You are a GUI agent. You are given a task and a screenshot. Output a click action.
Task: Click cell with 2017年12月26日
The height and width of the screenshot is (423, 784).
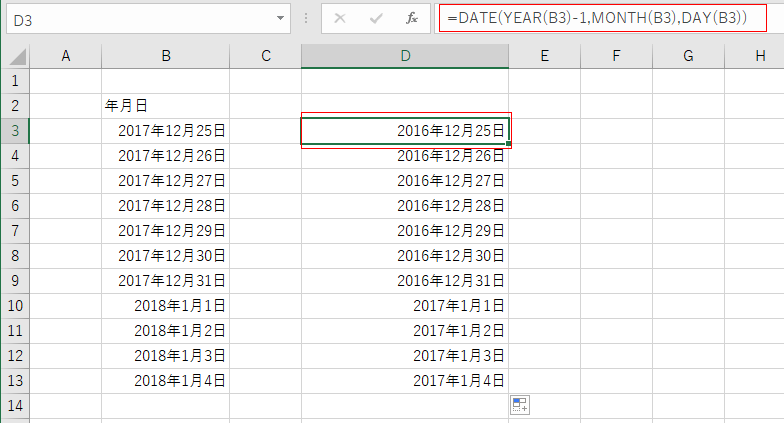pyautogui.click(x=166, y=156)
